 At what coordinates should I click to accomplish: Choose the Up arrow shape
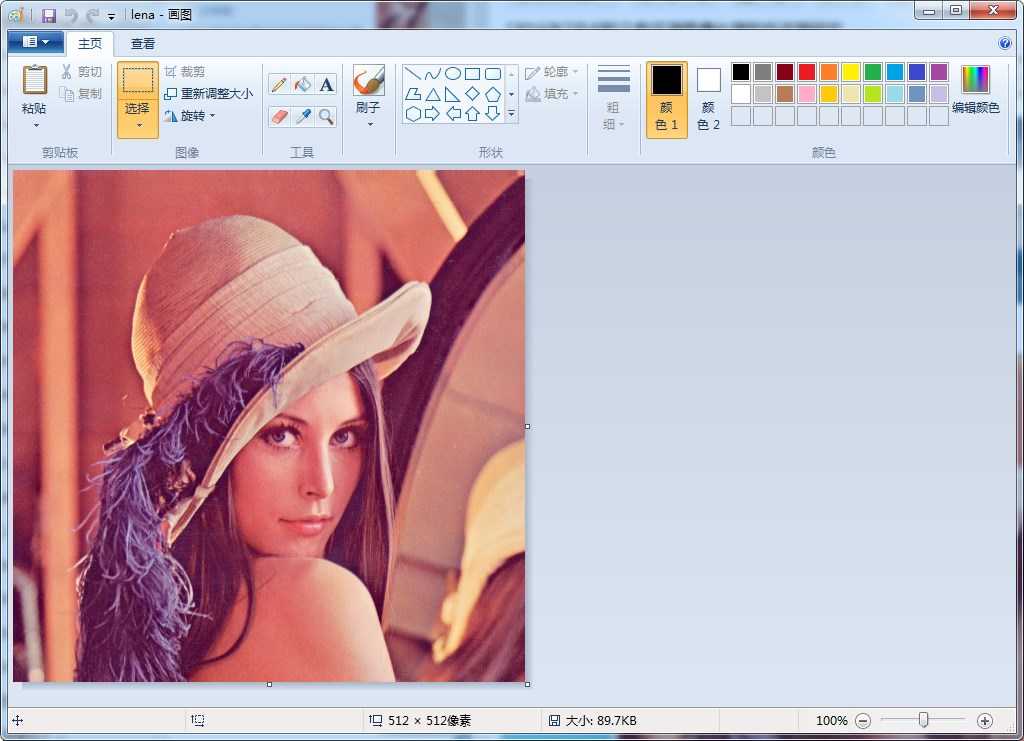tap(472, 114)
